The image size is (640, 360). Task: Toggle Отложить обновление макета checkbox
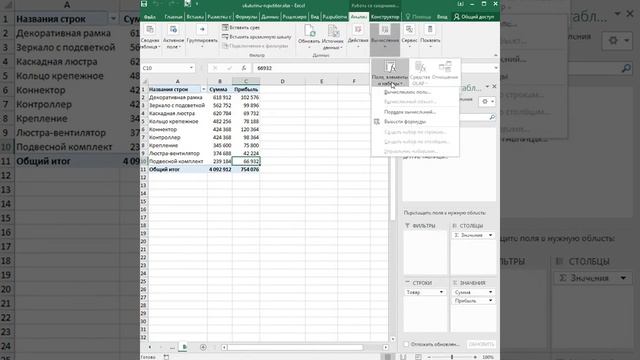(x=406, y=344)
